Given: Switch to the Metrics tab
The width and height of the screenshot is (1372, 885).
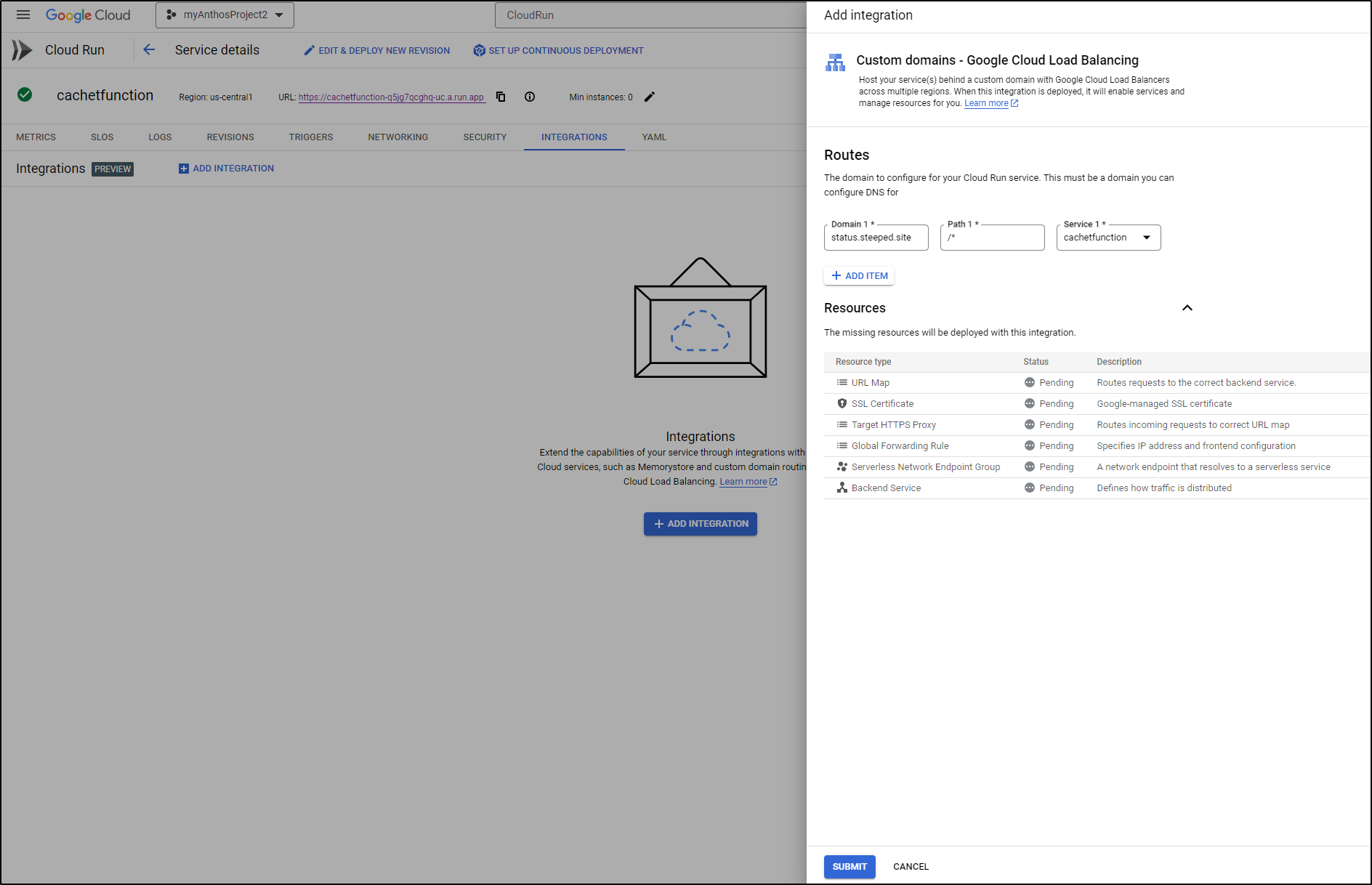Looking at the screenshot, I should pos(36,137).
